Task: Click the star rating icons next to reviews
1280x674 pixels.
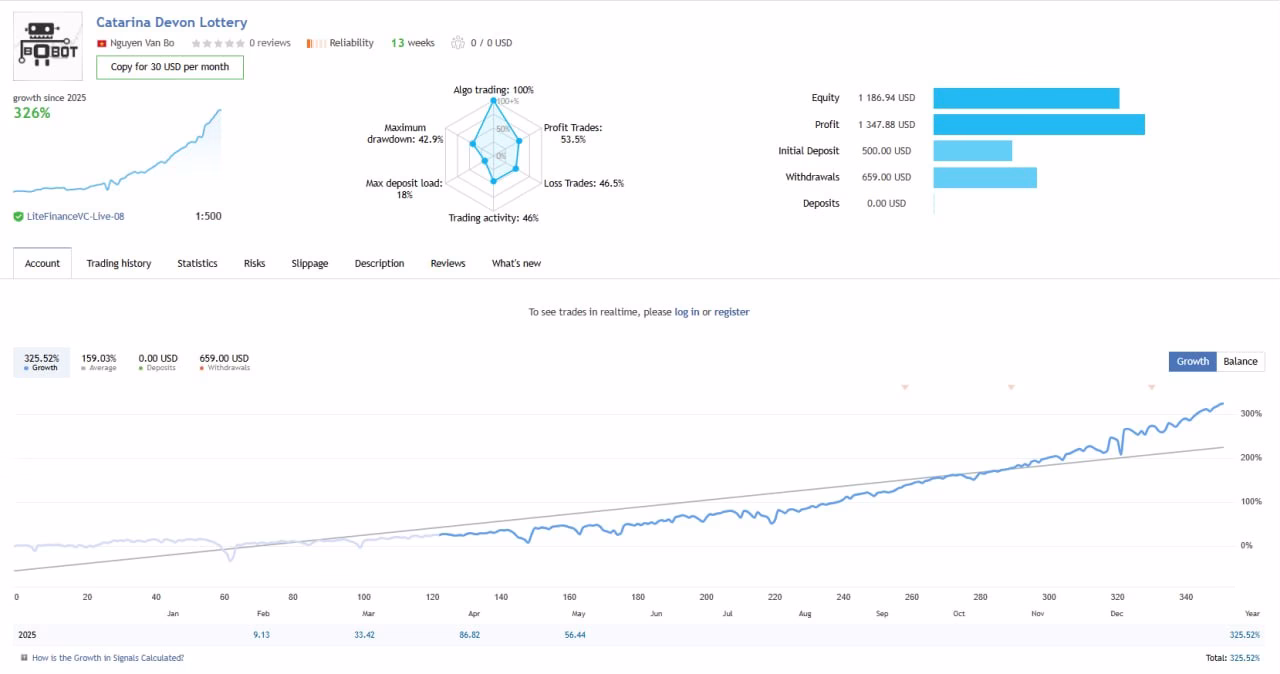Action: click(217, 43)
